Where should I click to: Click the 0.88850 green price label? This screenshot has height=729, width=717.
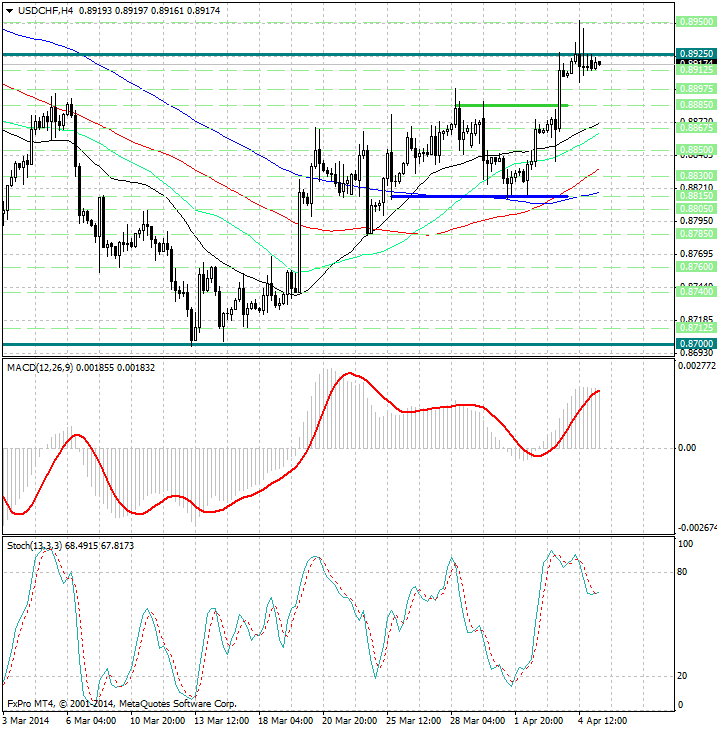pyautogui.click(x=694, y=104)
